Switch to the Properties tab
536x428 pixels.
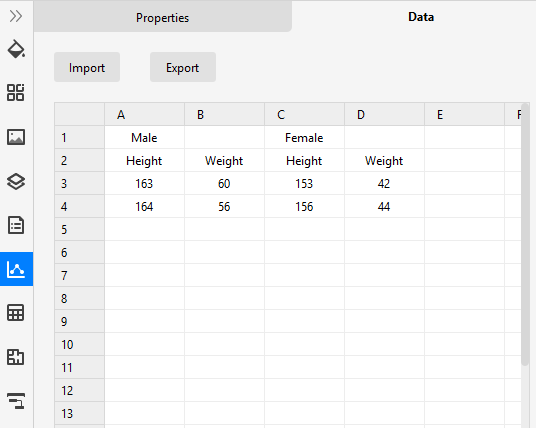(163, 17)
